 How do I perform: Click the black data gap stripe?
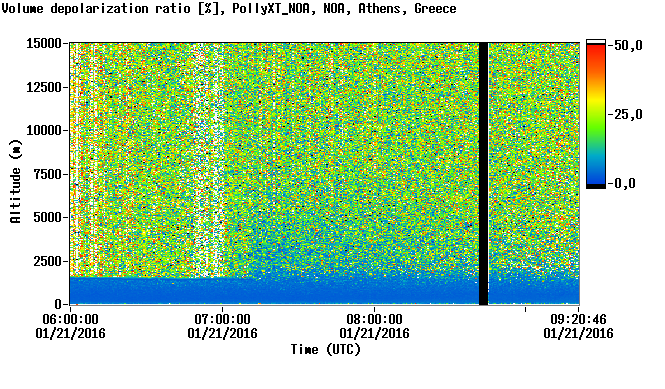(x=483, y=174)
